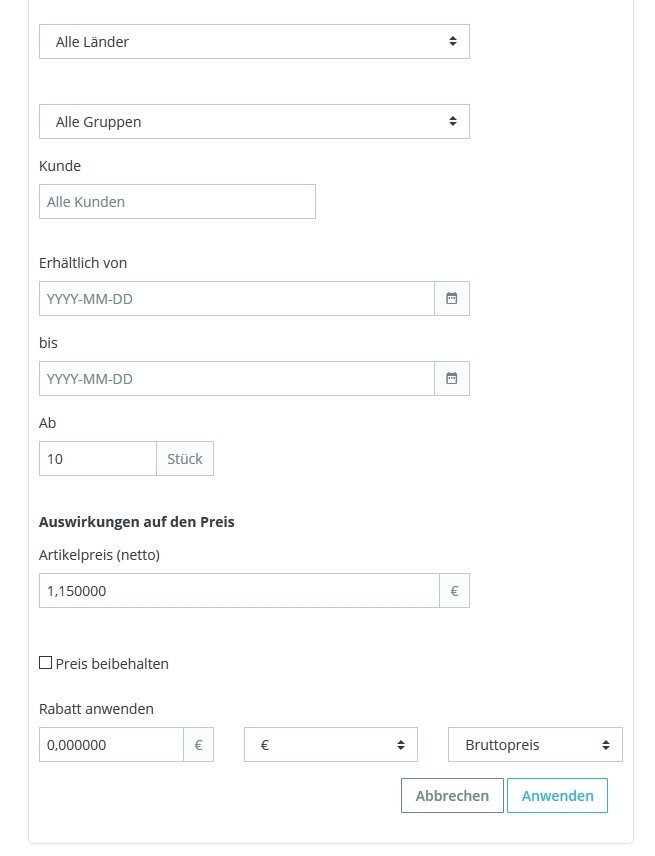The width and height of the screenshot is (655, 856).
Task: Click the Preis beibehalten label text
Action: 112,664
